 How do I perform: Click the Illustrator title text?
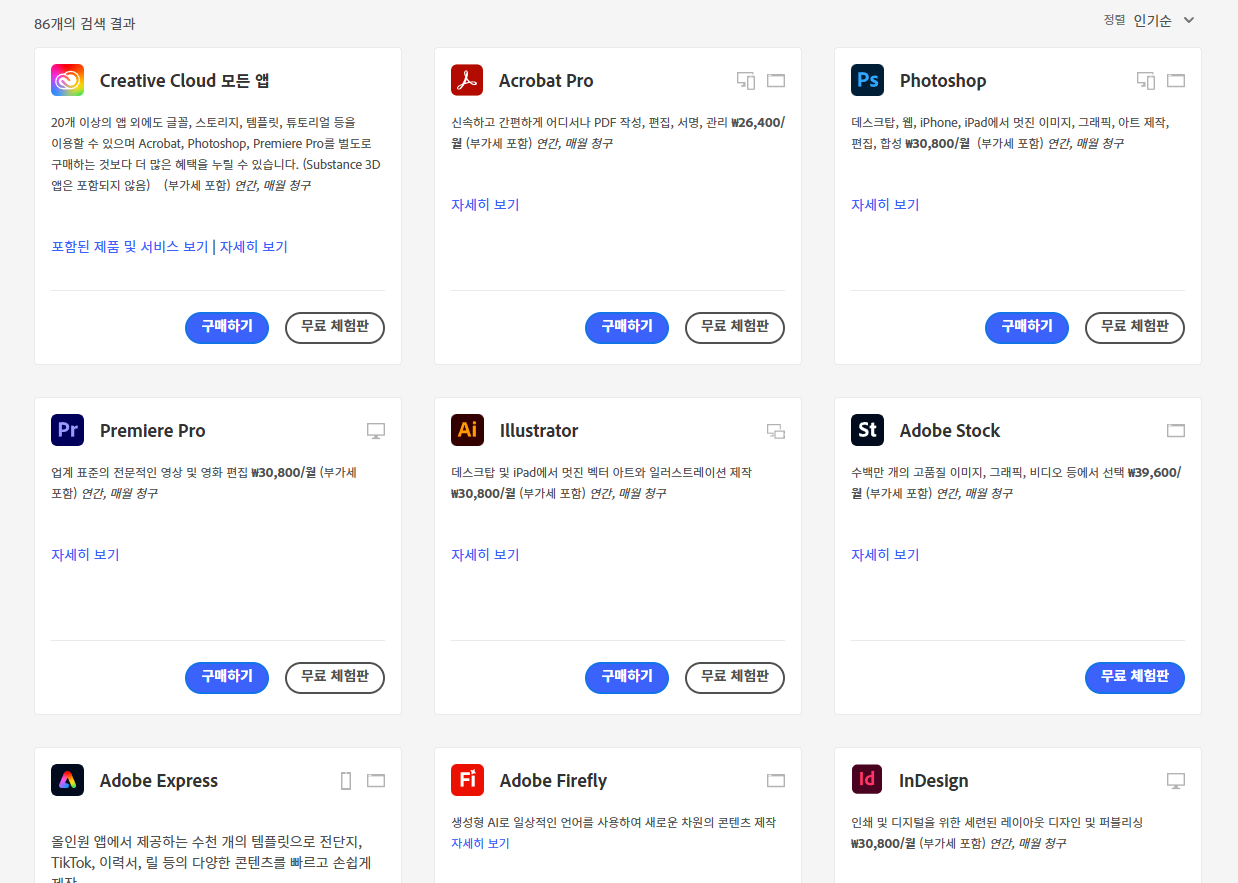pyautogui.click(x=539, y=431)
